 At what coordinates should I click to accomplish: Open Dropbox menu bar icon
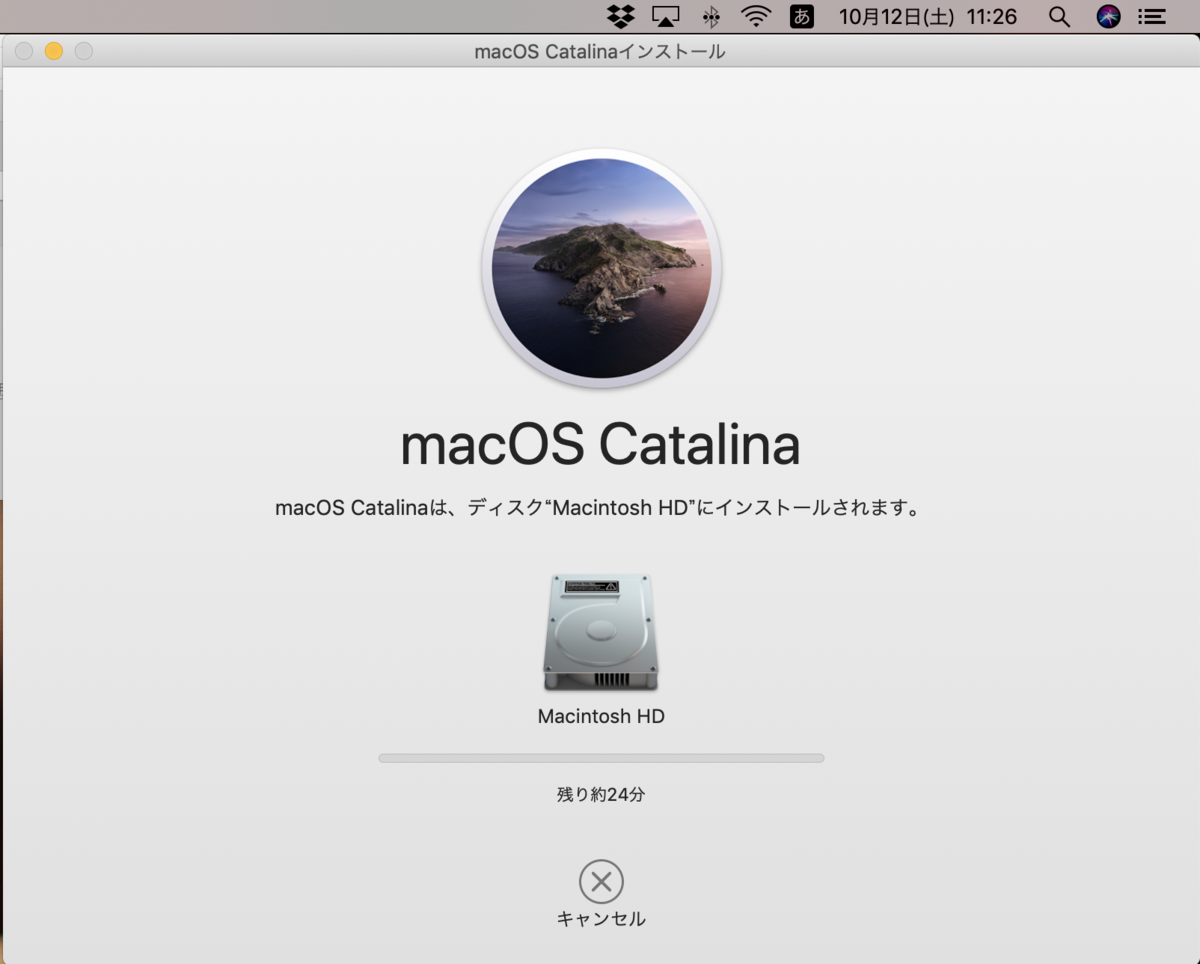pos(621,16)
